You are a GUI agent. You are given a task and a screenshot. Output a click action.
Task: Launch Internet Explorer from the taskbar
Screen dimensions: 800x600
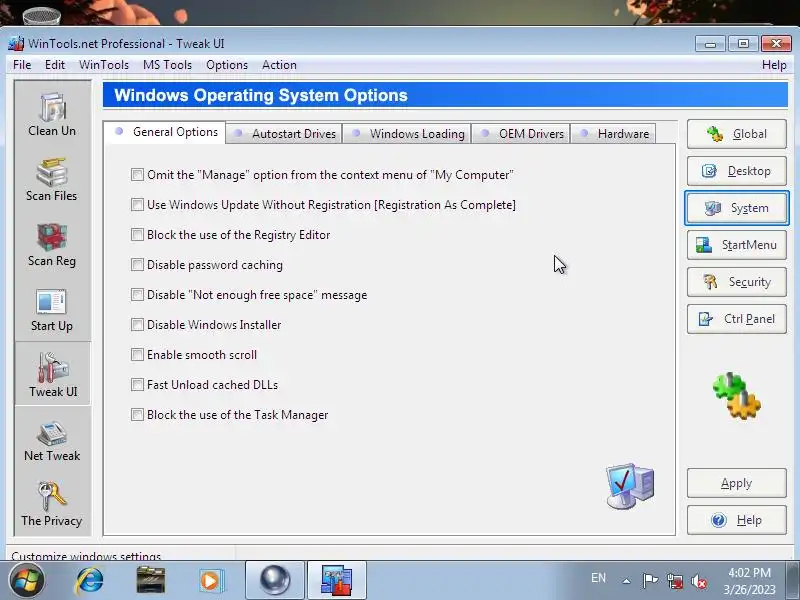pos(90,581)
